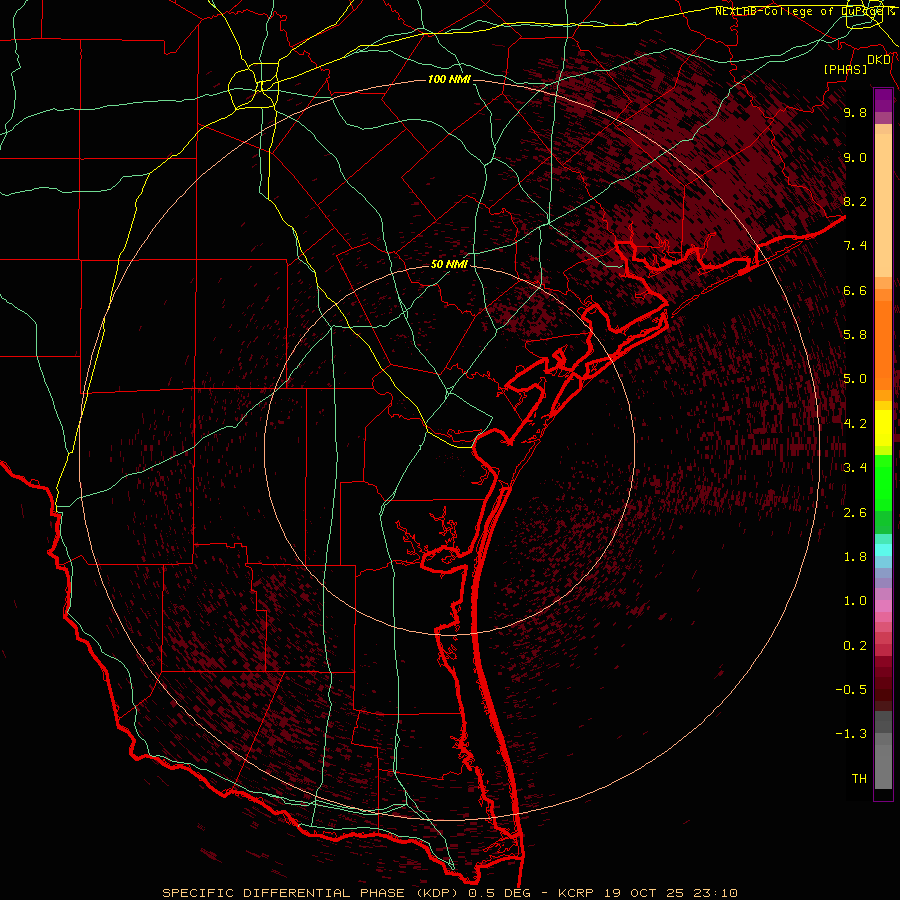Select the bright green segment of the color bar
Viewport: 900px width, 900px height.
click(883, 483)
